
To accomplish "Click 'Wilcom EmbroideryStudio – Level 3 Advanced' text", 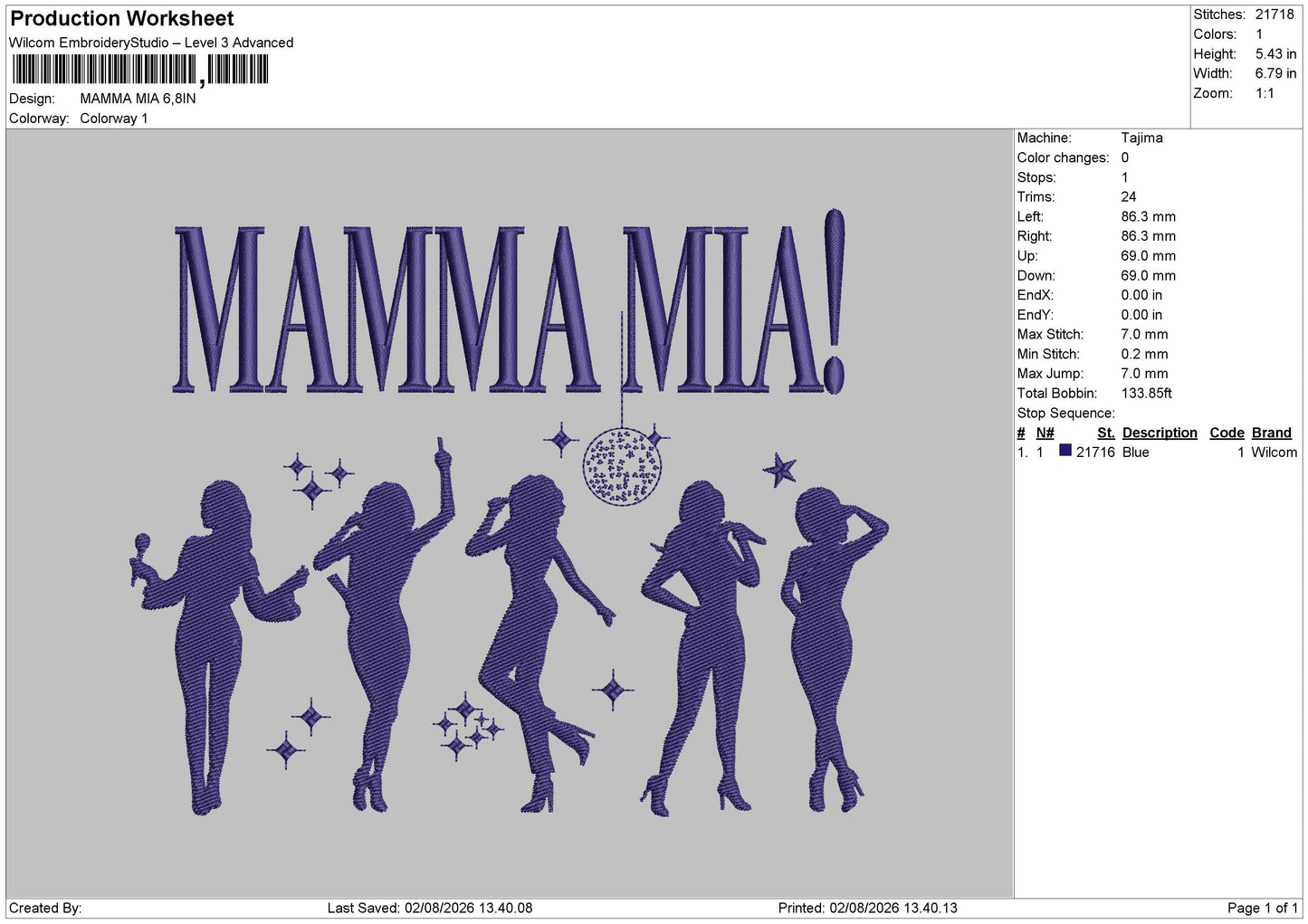I will [x=151, y=43].
